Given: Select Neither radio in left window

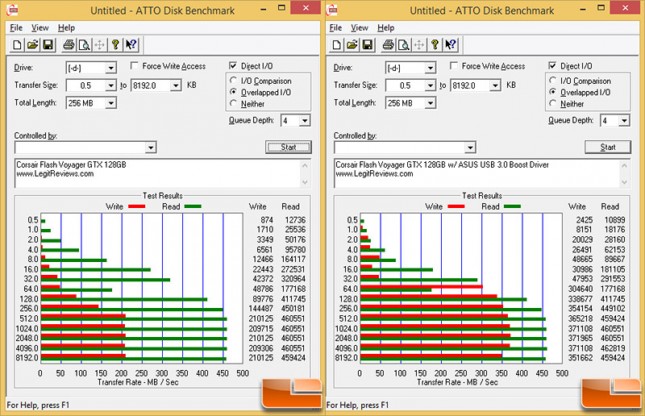Looking at the screenshot, I should [234, 103].
